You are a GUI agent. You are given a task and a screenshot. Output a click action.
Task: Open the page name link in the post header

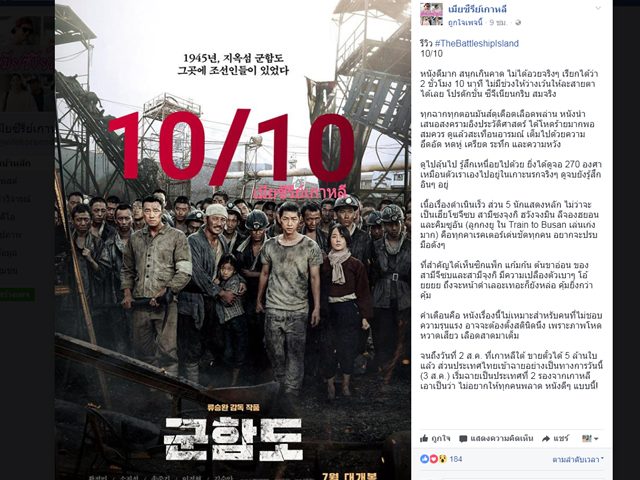coord(477,9)
